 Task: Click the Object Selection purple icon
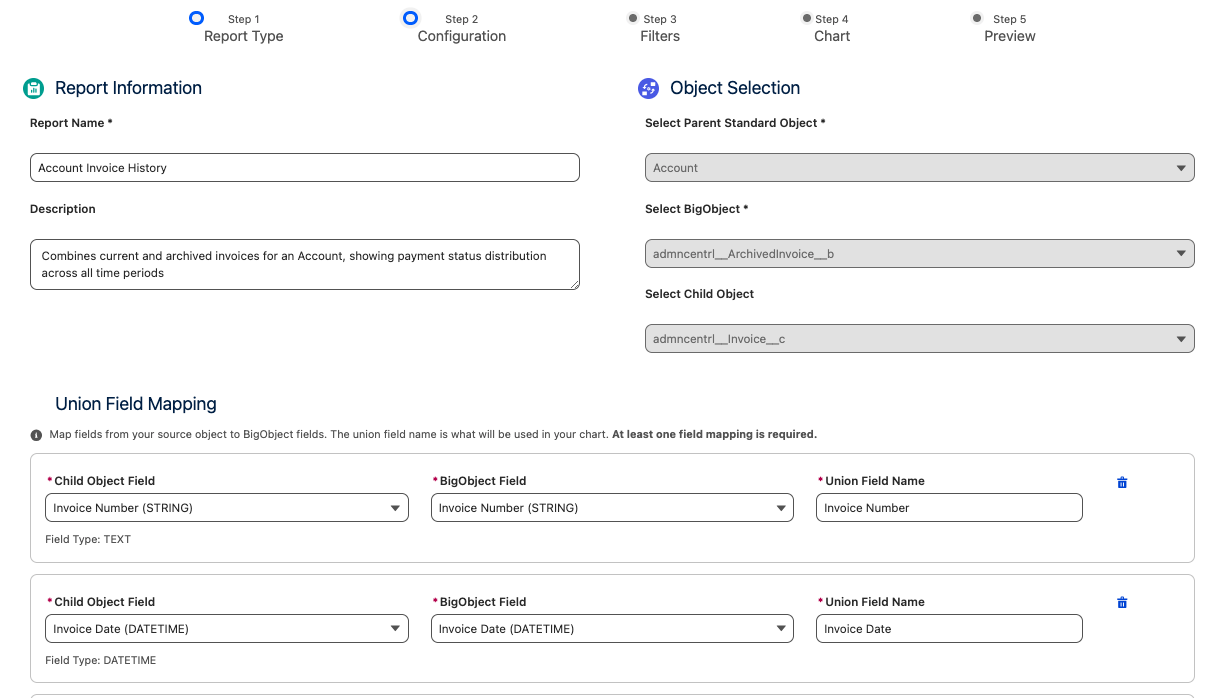[x=649, y=88]
